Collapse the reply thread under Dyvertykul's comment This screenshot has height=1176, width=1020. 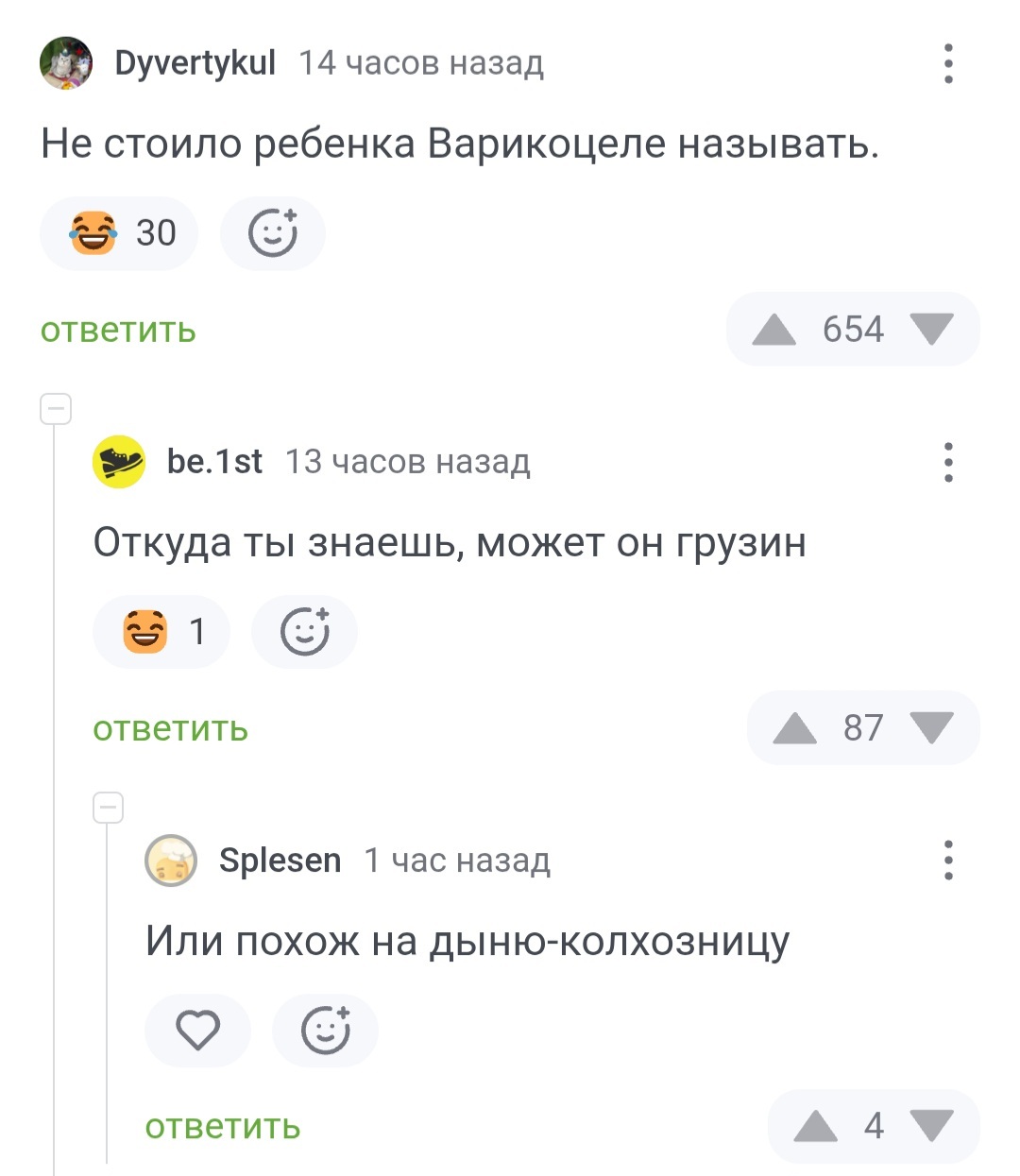point(56,409)
